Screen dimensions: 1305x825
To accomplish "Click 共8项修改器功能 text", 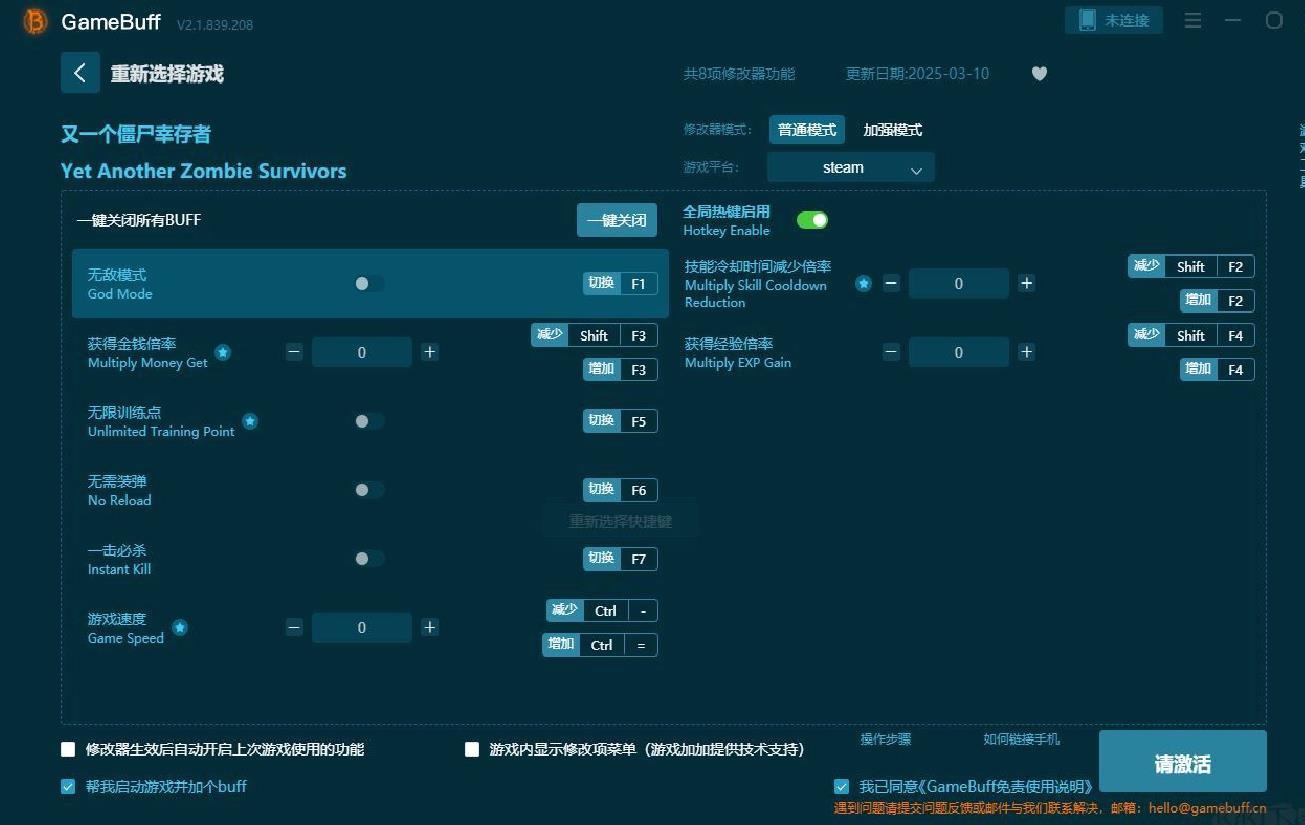I will pos(739,73).
